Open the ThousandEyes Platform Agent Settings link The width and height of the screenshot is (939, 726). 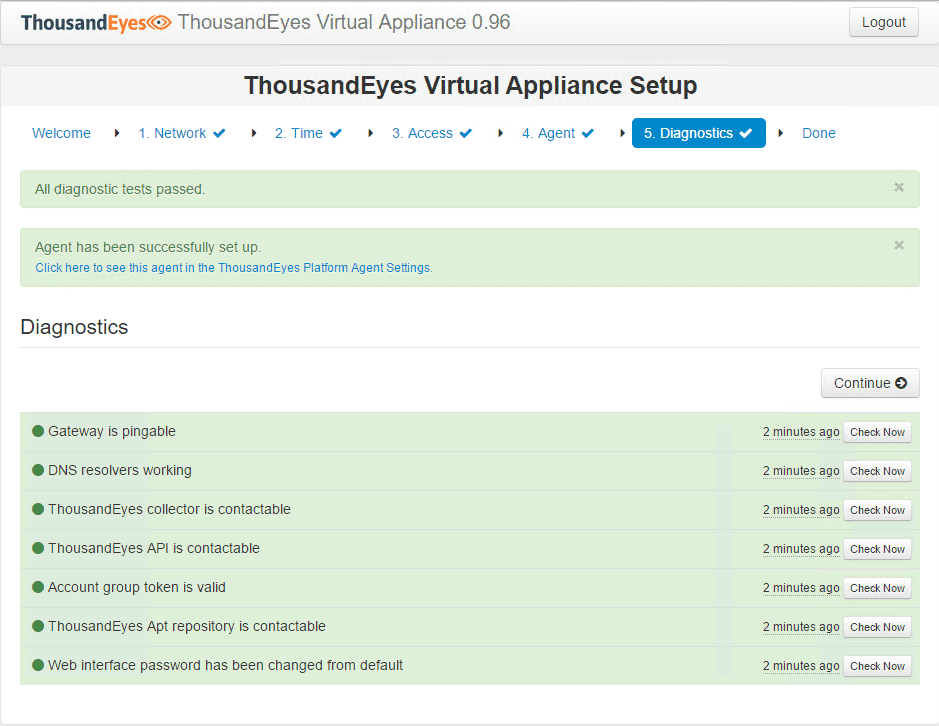coord(234,268)
